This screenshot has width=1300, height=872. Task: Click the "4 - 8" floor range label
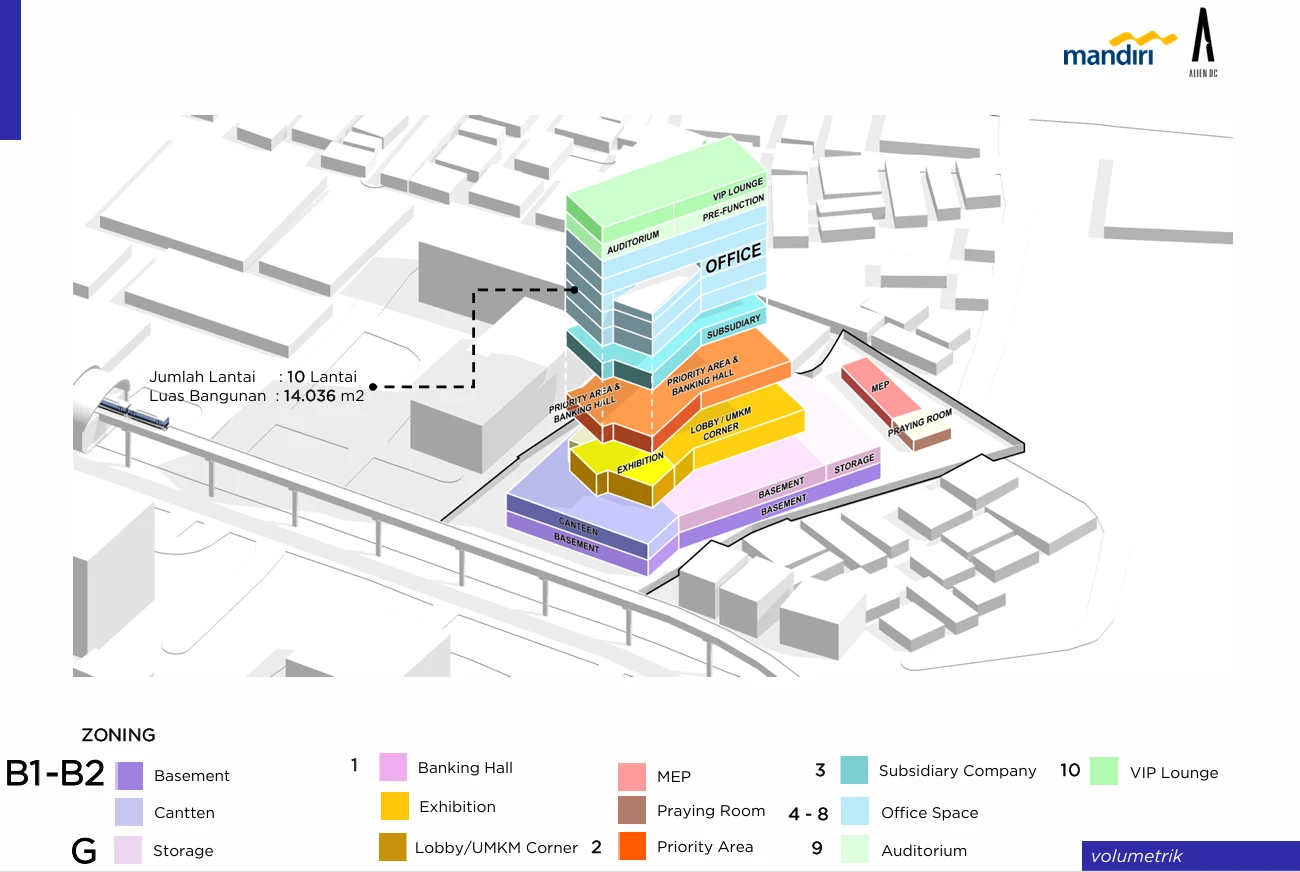pos(808,814)
